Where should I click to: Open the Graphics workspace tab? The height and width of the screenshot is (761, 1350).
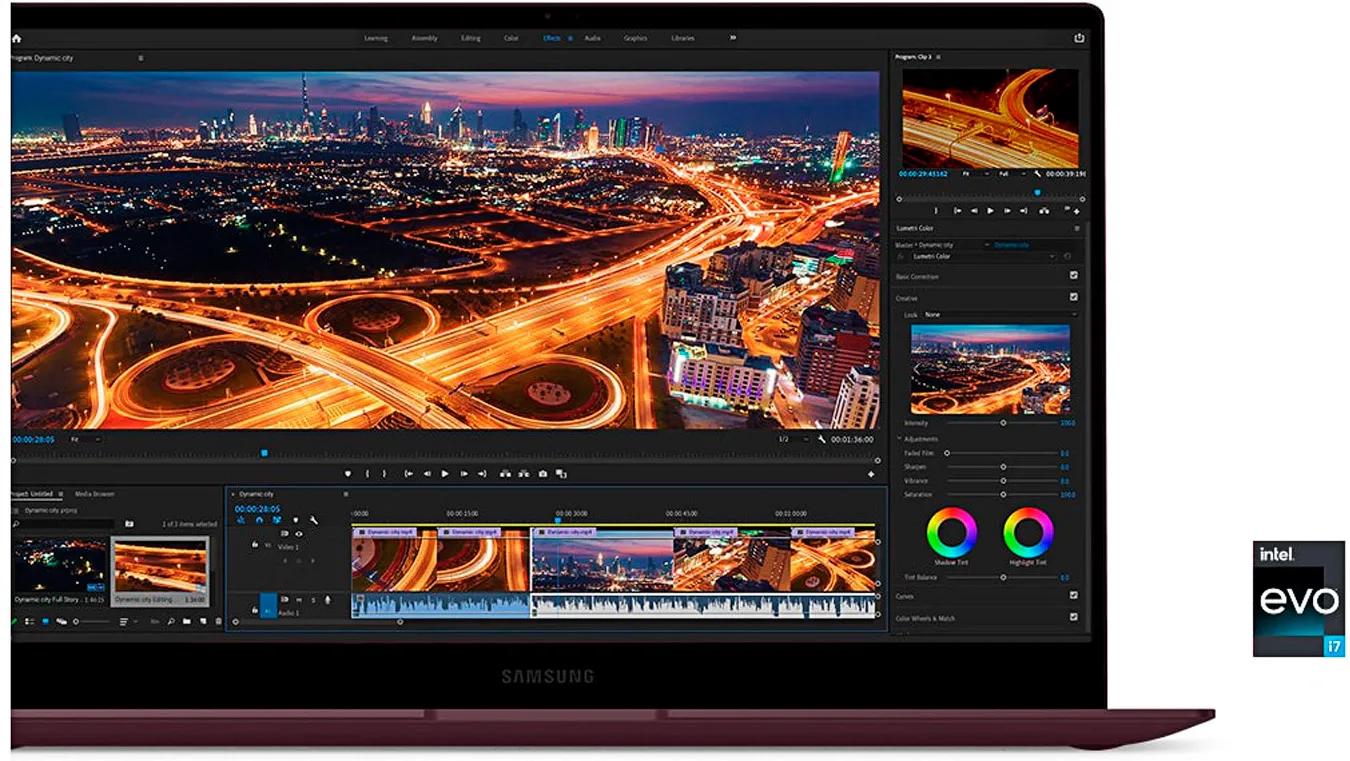point(635,38)
